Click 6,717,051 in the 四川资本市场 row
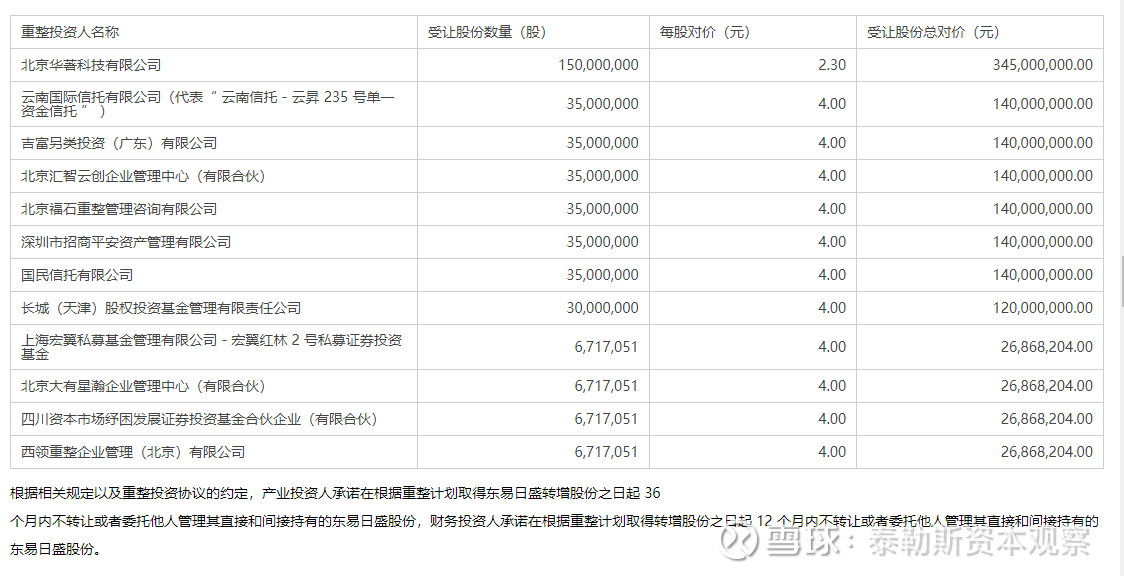The height and width of the screenshot is (576, 1124). [606, 419]
